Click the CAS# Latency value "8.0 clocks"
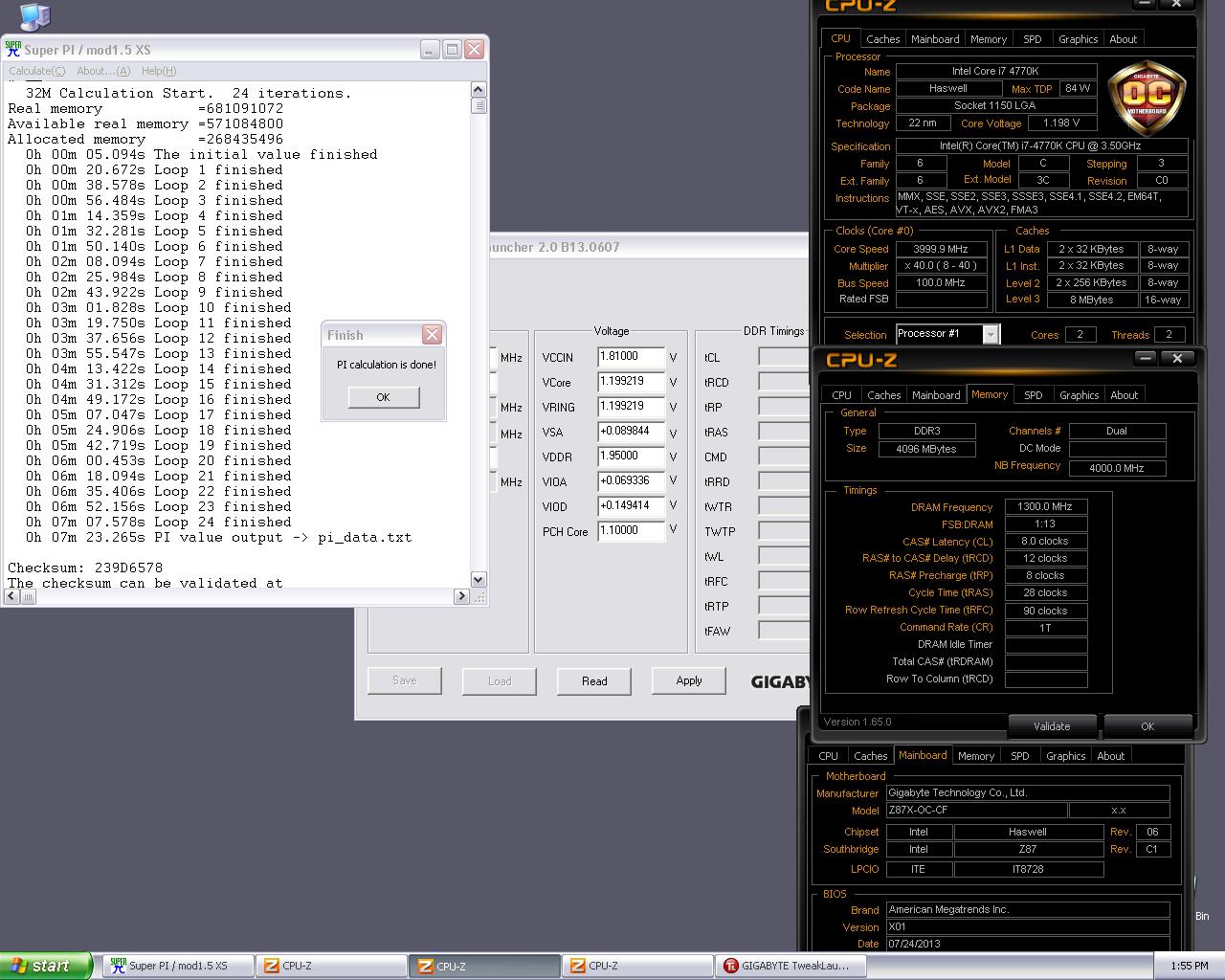The image size is (1225, 980). pos(1045,542)
